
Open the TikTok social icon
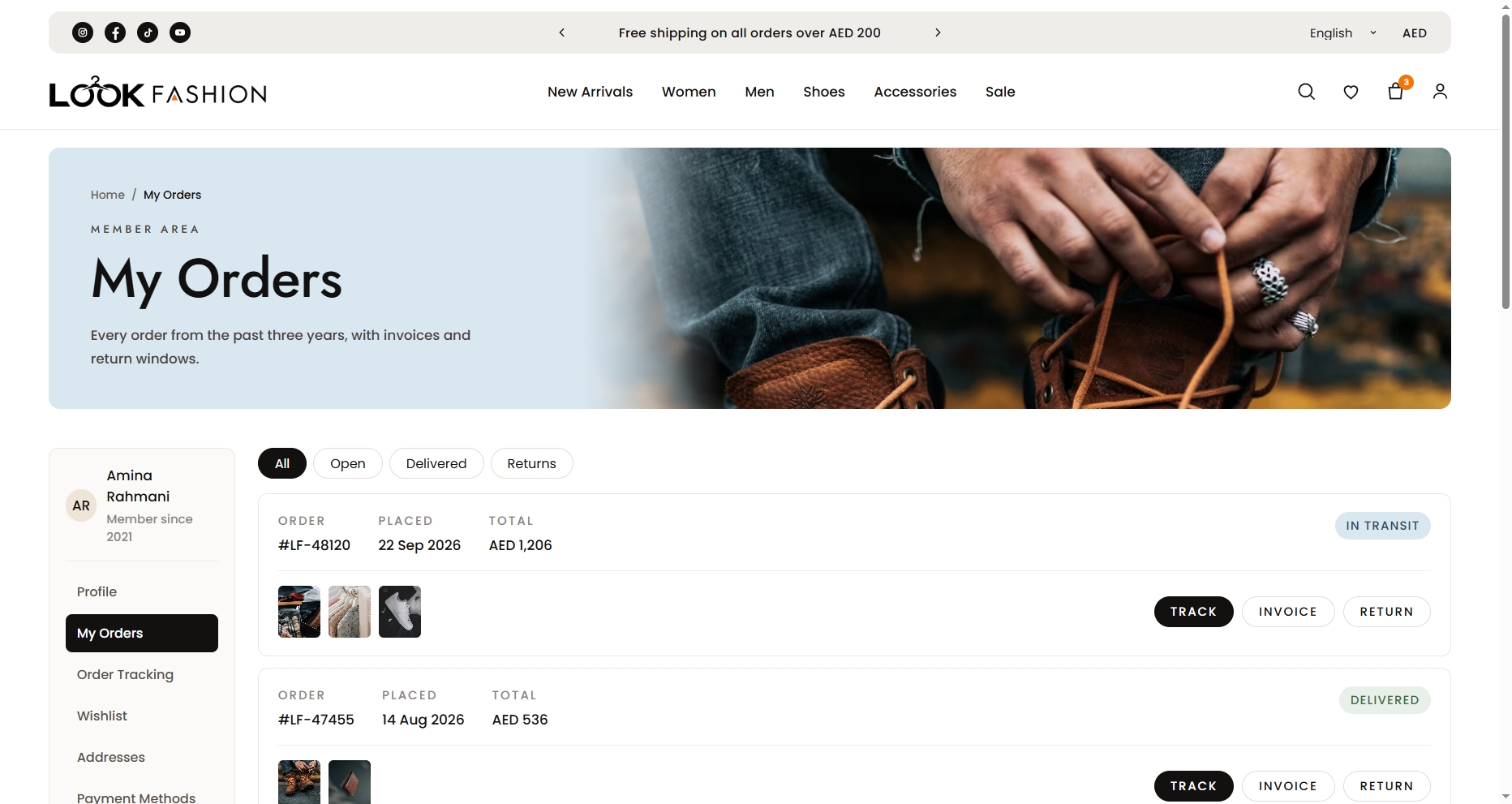pos(148,32)
